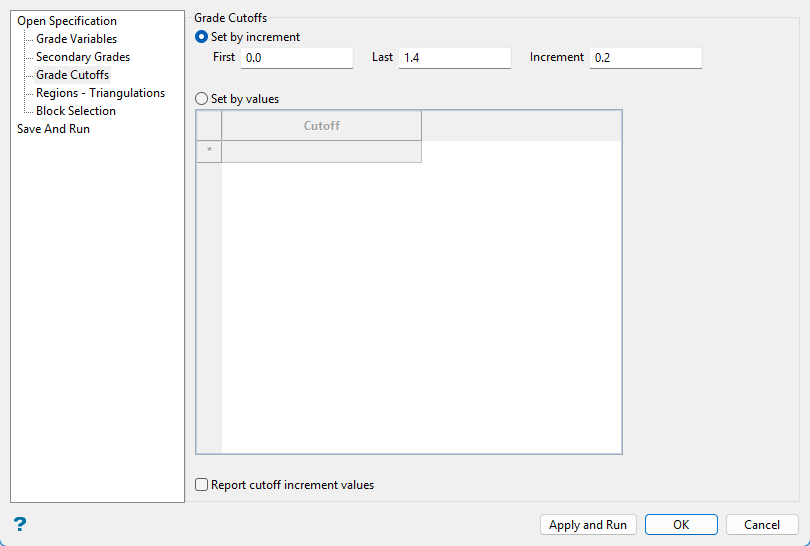Select Grade Cutoffs in the sidebar tree
The image size is (810, 546).
(x=73, y=75)
